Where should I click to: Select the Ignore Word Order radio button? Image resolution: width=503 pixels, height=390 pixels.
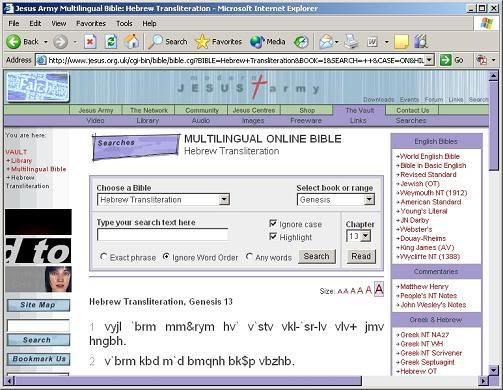point(166,257)
